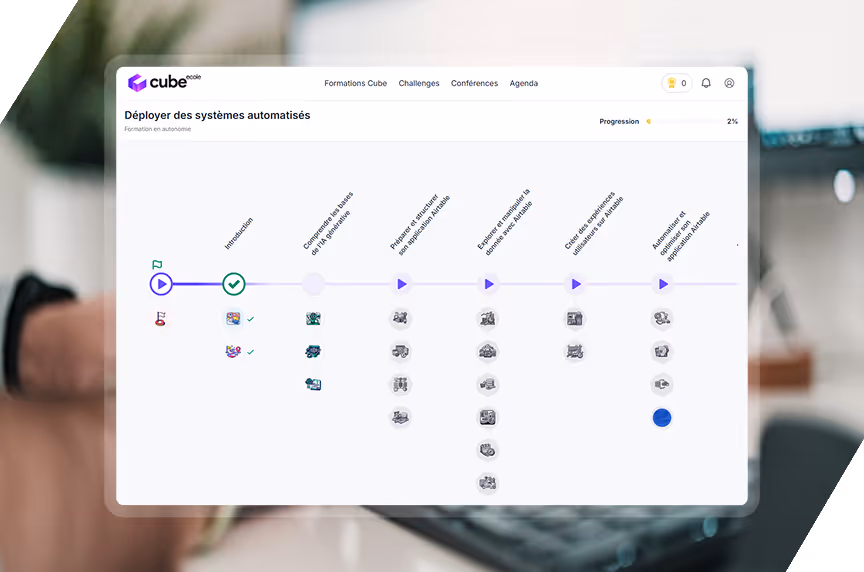Open second lesson under Préparer et structurer
Image resolution: width=864 pixels, height=572 pixels.
click(x=401, y=352)
